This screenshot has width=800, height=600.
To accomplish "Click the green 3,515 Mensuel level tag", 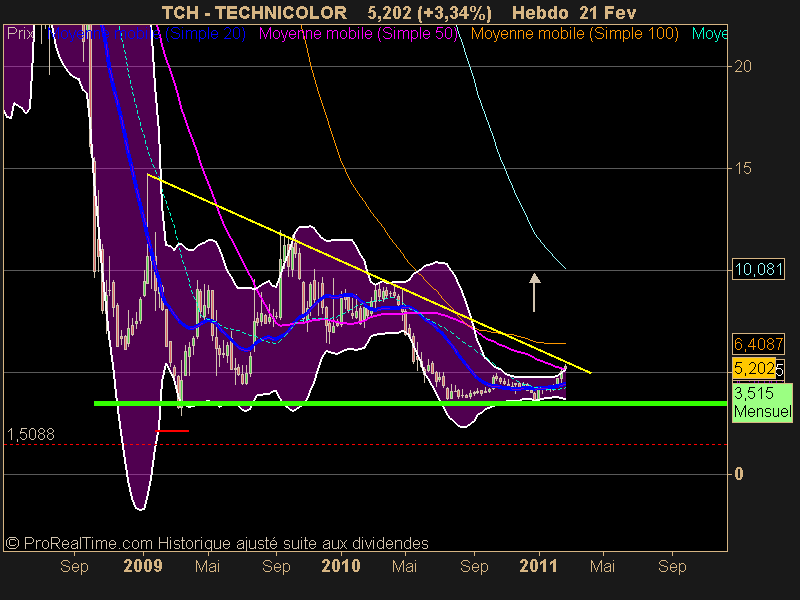I will point(762,403).
